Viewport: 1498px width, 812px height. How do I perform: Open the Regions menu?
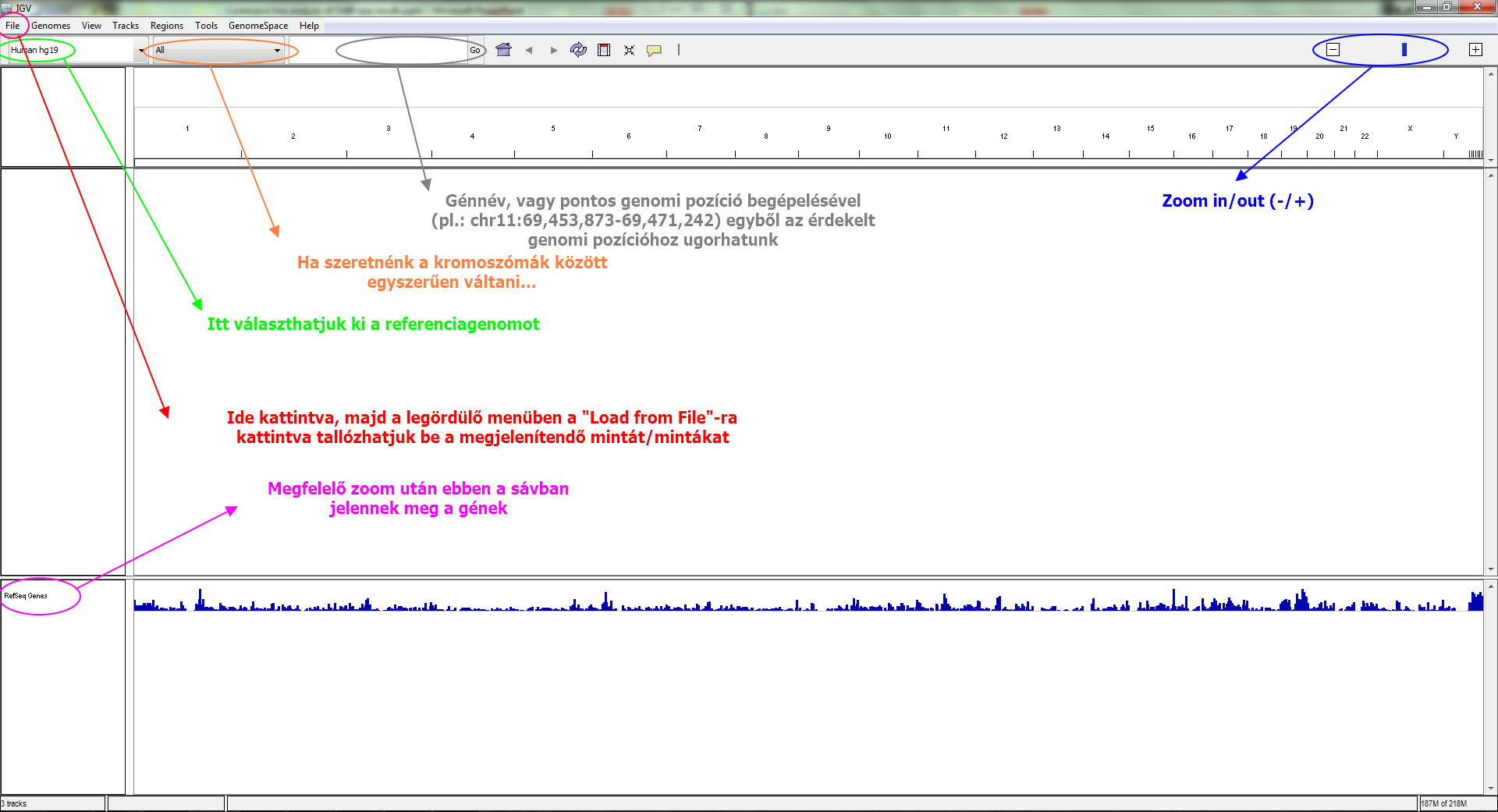(x=166, y=26)
